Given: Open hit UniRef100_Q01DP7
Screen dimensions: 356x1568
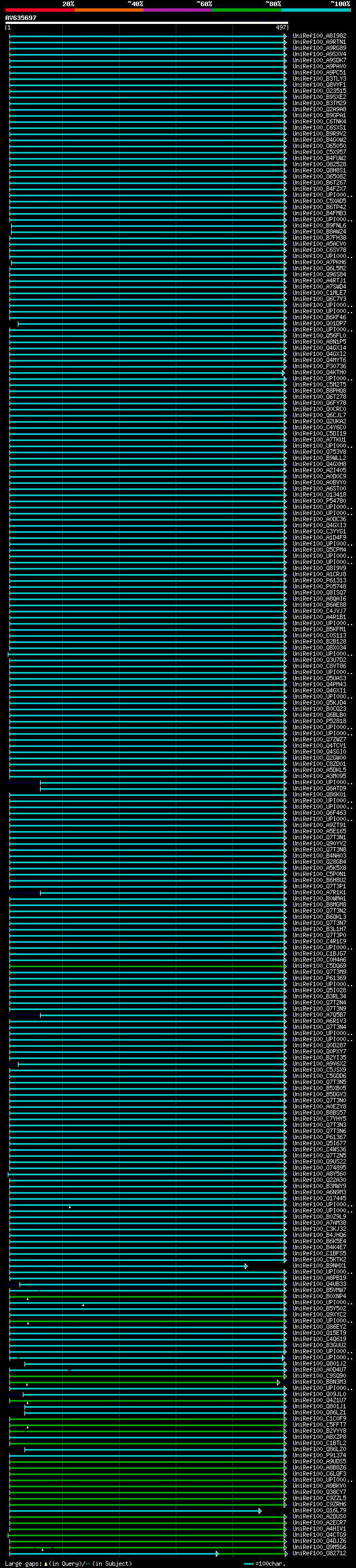Looking at the screenshot, I should tap(319, 323).
